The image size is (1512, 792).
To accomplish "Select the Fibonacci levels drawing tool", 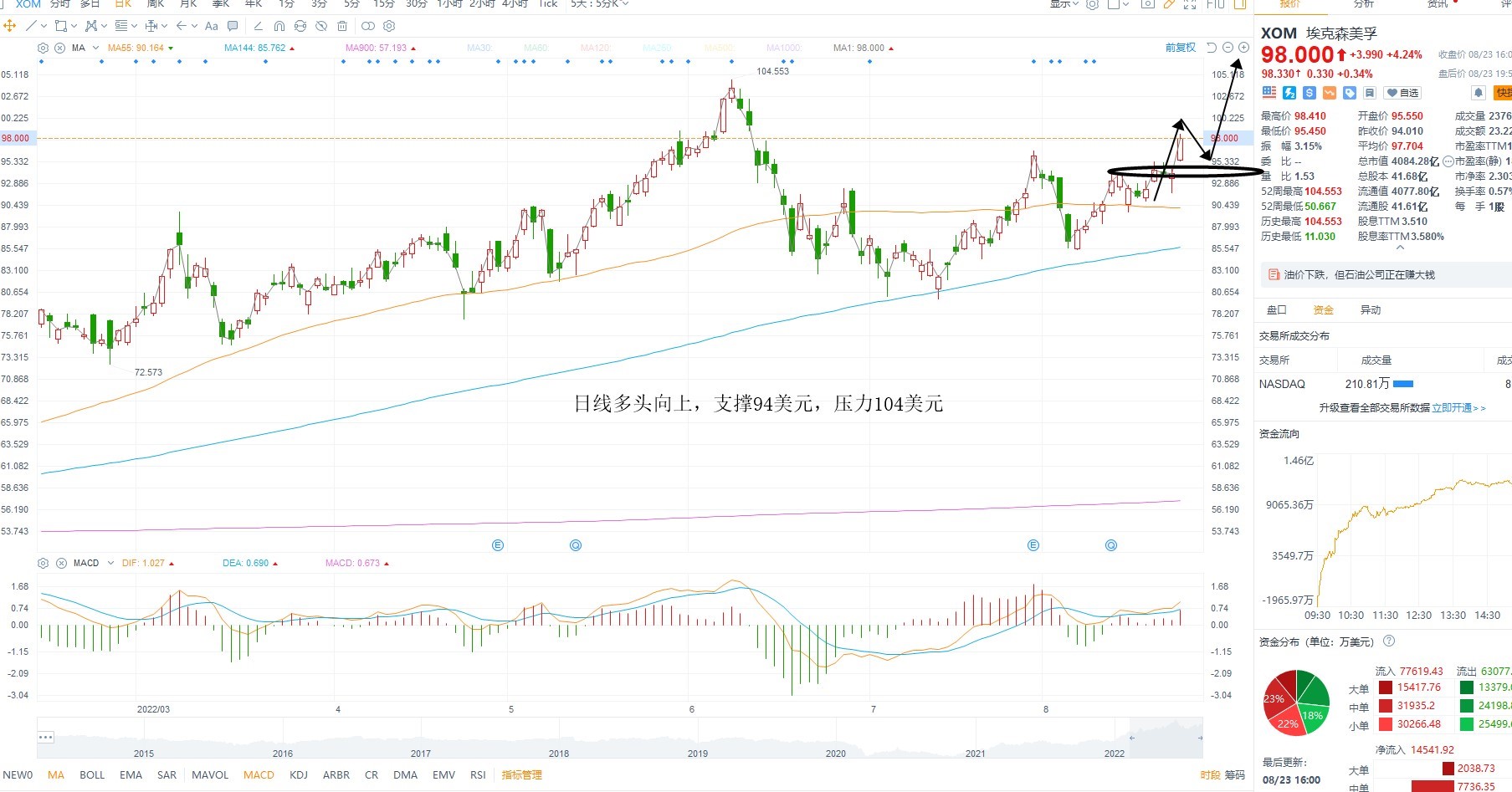I will click(x=121, y=26).
